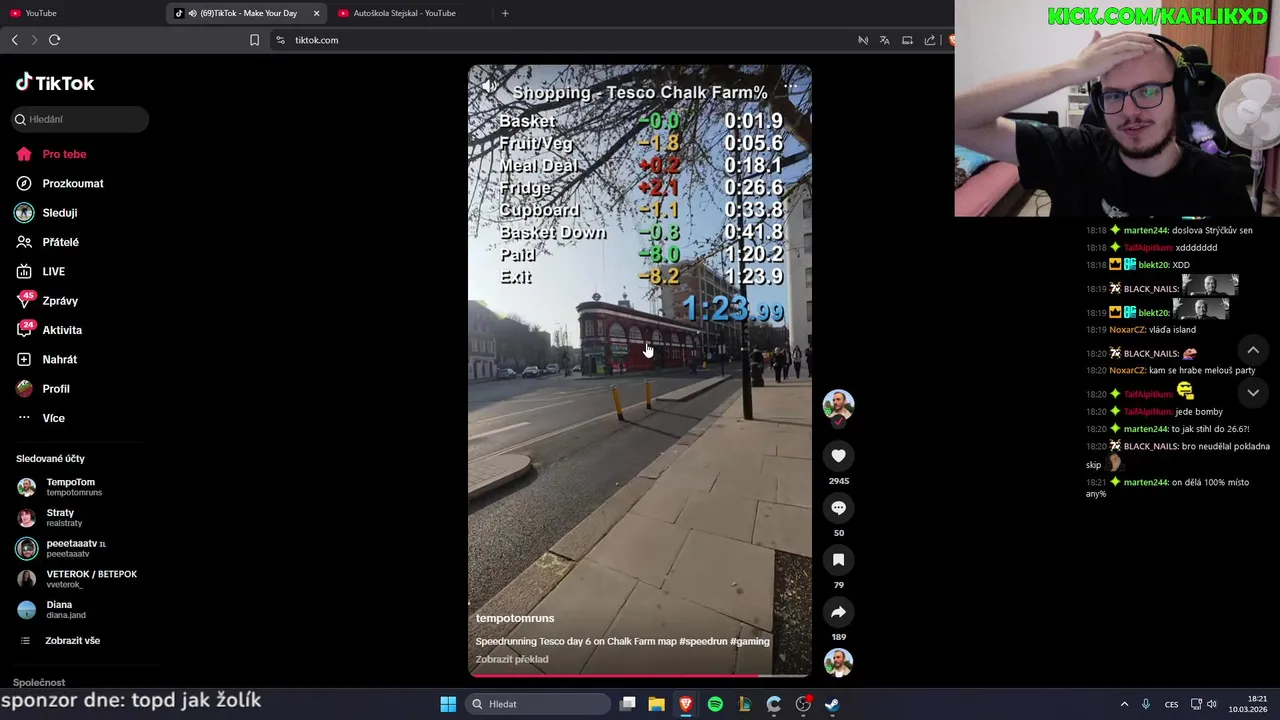1280x720 pixels.
Task: Click translate page icon in toolbar
Action: [885, 40]
